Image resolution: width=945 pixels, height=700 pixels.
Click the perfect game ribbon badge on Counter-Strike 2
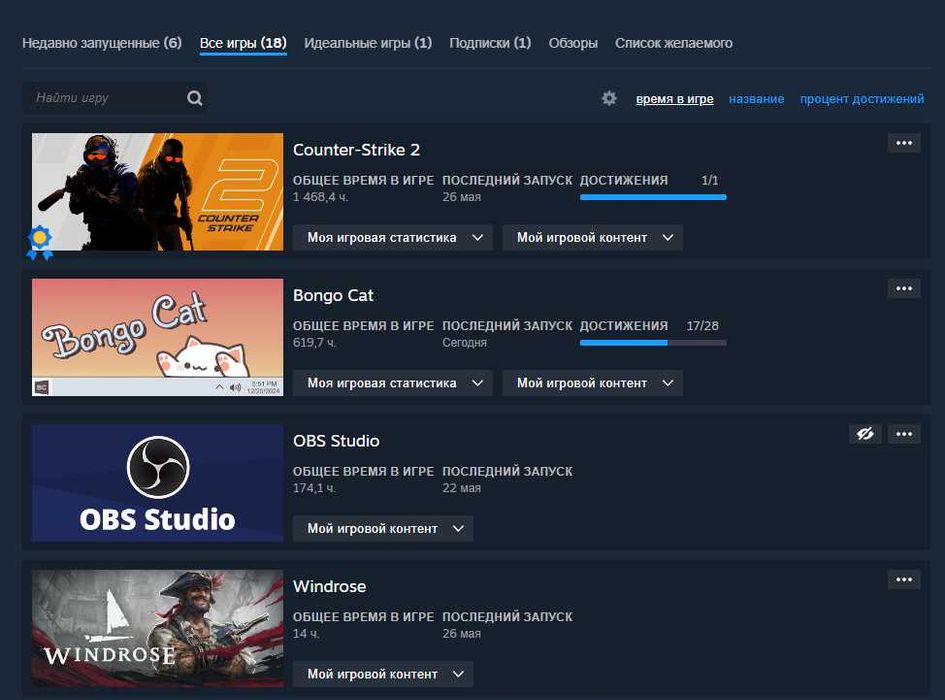click(x=40, y=242)
